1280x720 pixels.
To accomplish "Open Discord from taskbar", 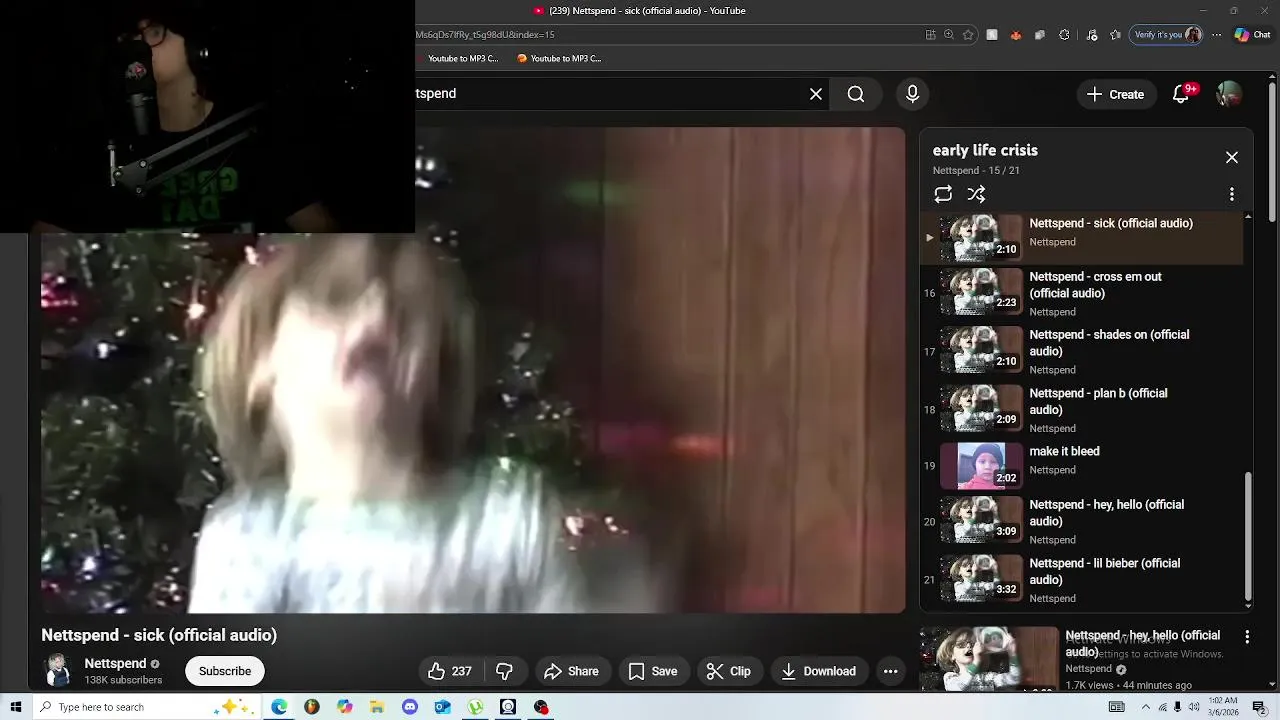I will tap(410, 707).
